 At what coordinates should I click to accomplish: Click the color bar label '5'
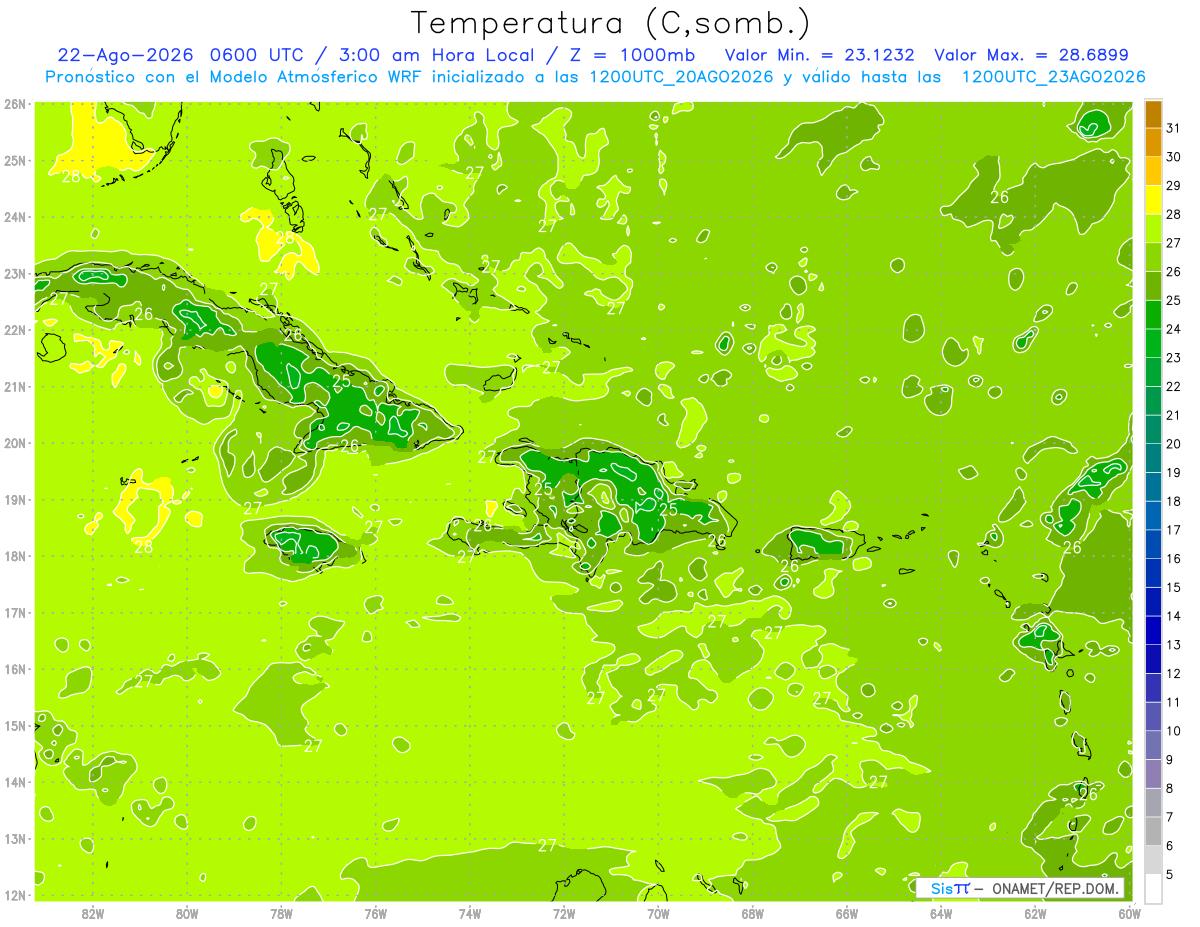click(1170, 875)
